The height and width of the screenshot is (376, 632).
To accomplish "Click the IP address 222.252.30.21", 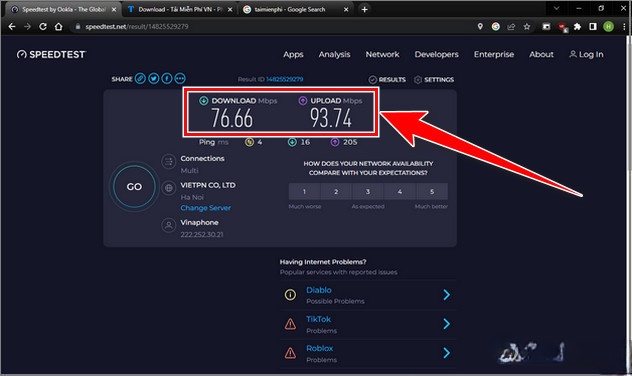I will 202,235.
